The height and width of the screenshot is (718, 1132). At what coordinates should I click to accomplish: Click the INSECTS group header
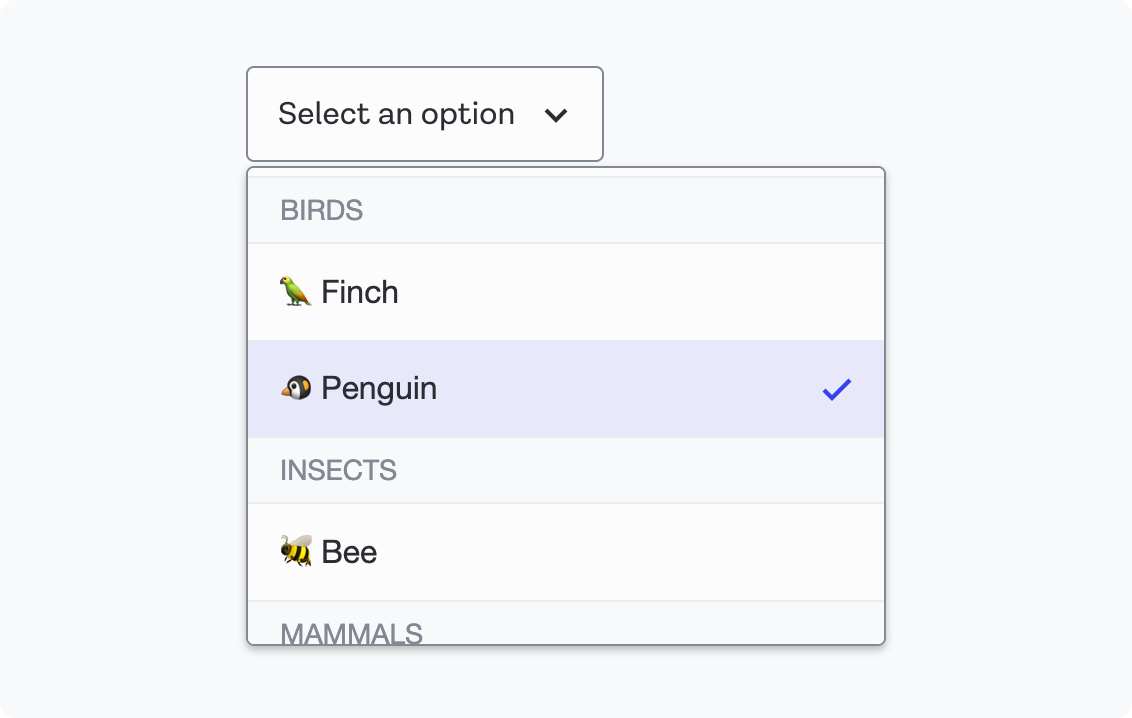pyautogui.click(x=339, y=470)
